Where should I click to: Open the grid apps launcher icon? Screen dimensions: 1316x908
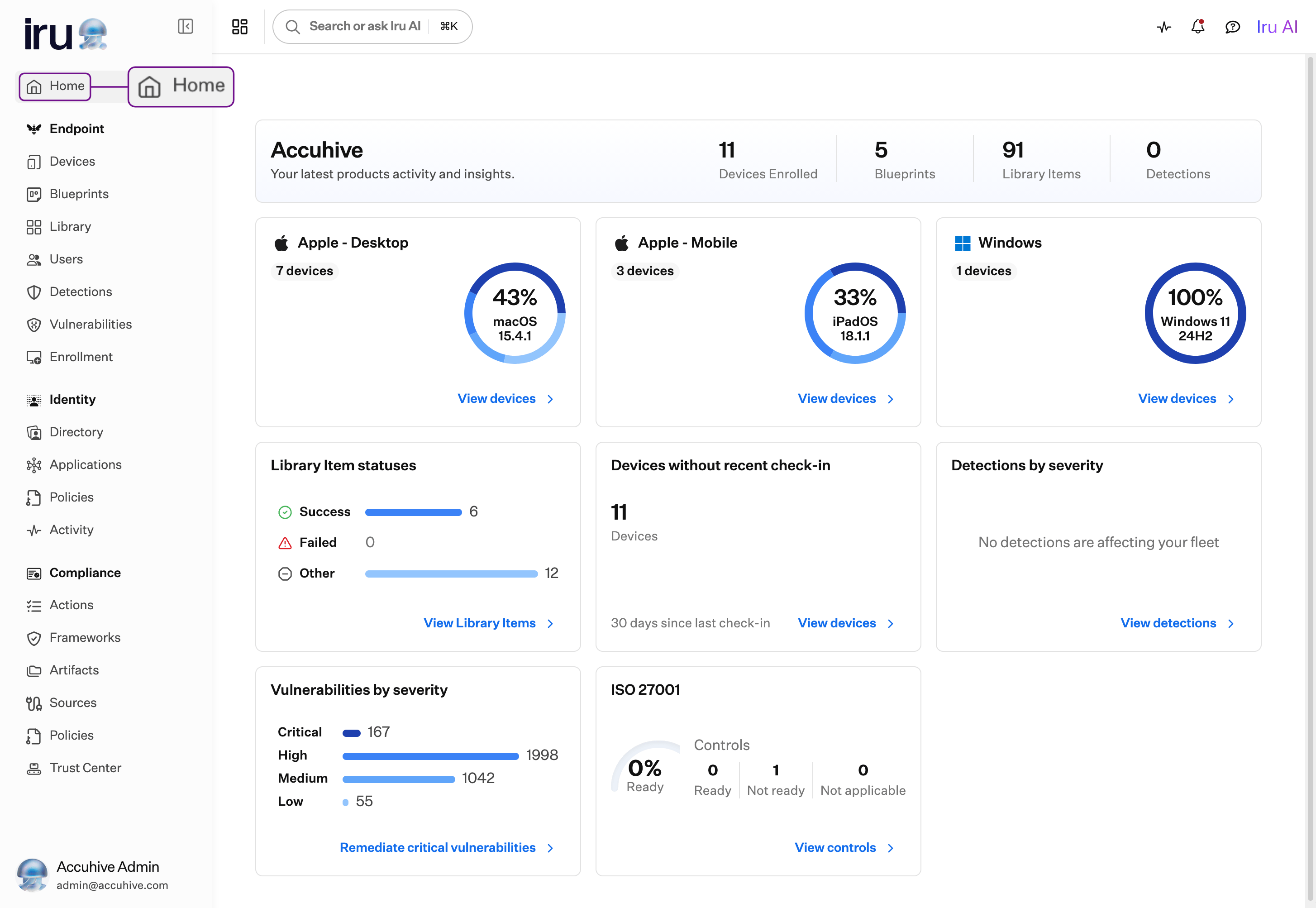click(239, 26)
